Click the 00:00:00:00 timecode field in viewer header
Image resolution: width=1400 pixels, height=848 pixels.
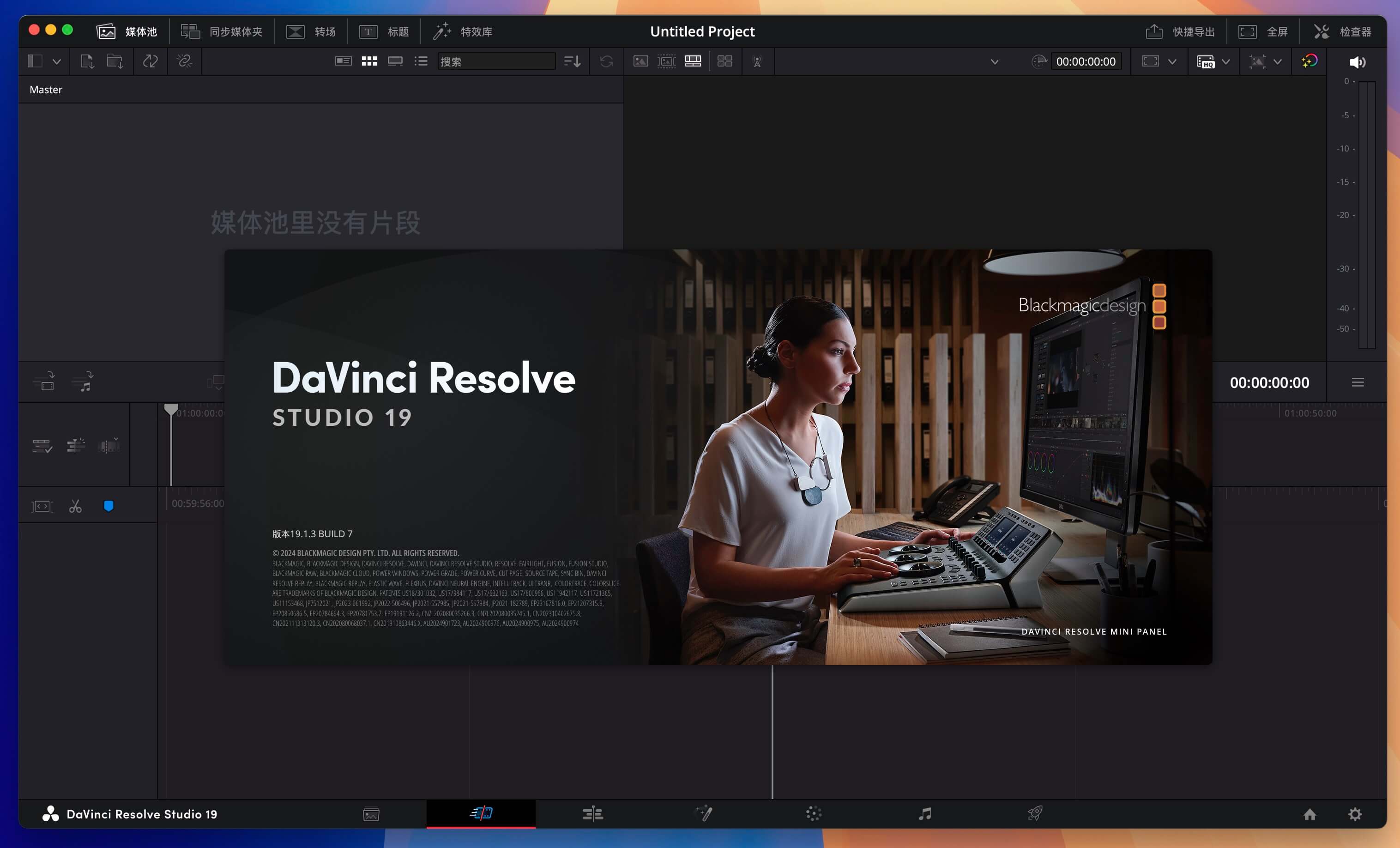(x=1086, y=61)
